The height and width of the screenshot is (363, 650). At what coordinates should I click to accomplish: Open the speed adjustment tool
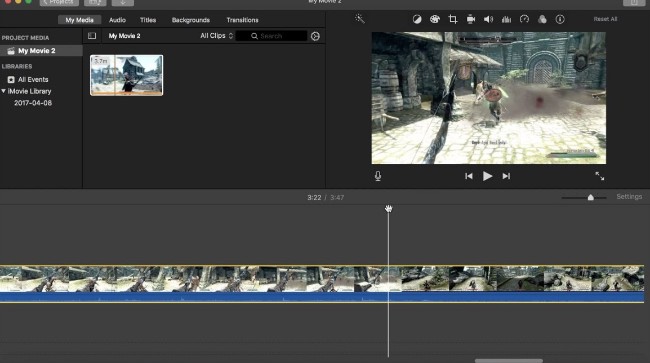524,19
